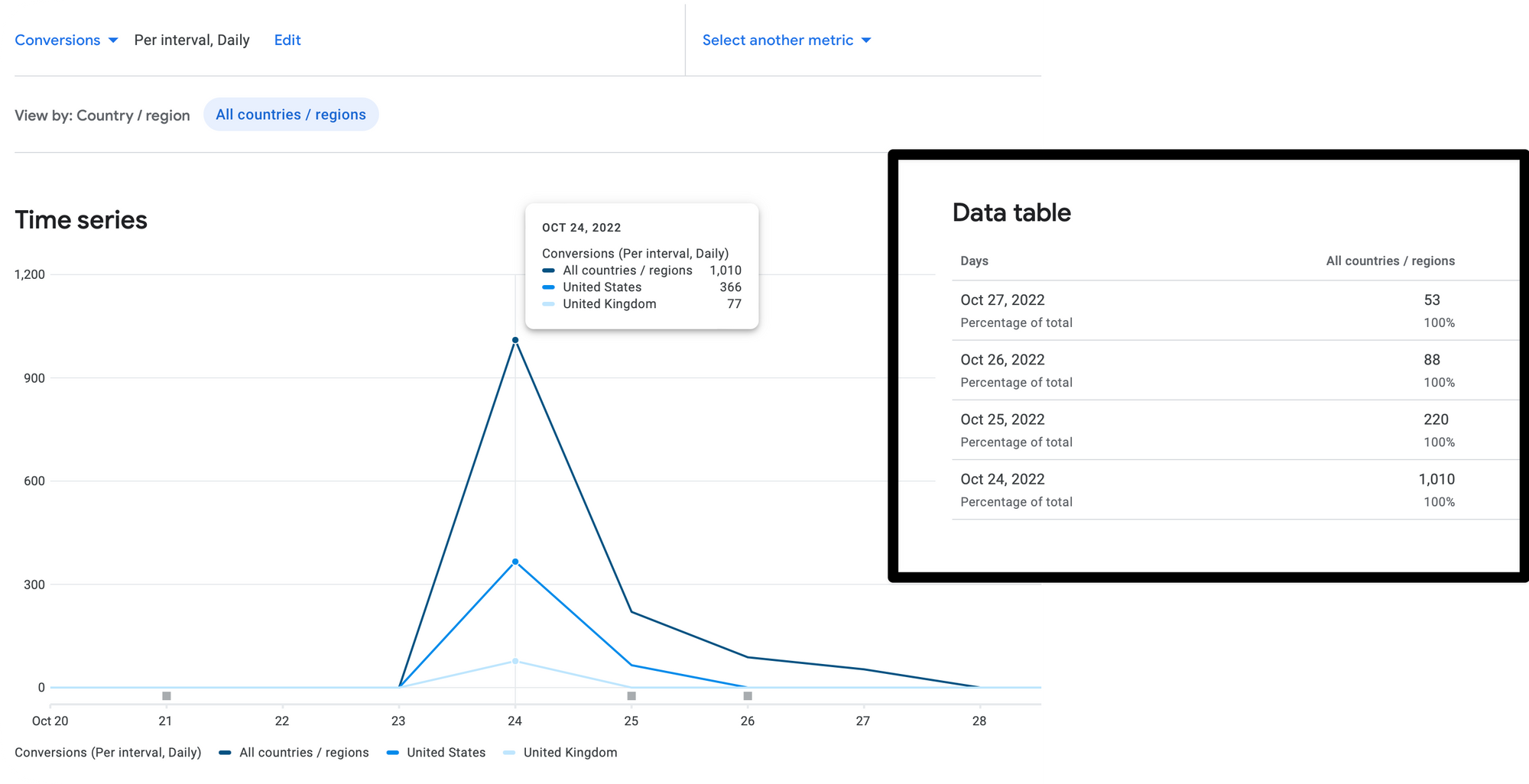Click the Oct 20 axis label

click(x=50, y=721)
